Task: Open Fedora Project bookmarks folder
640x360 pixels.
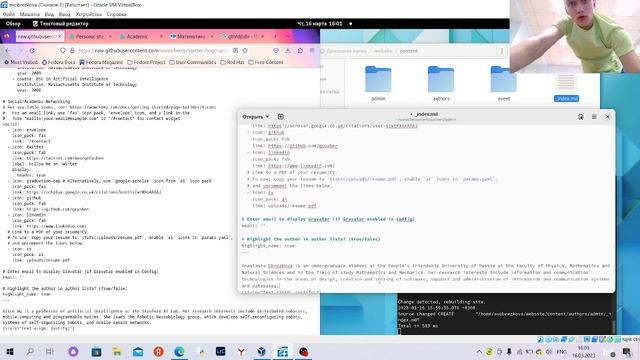Action: [146, 62]
